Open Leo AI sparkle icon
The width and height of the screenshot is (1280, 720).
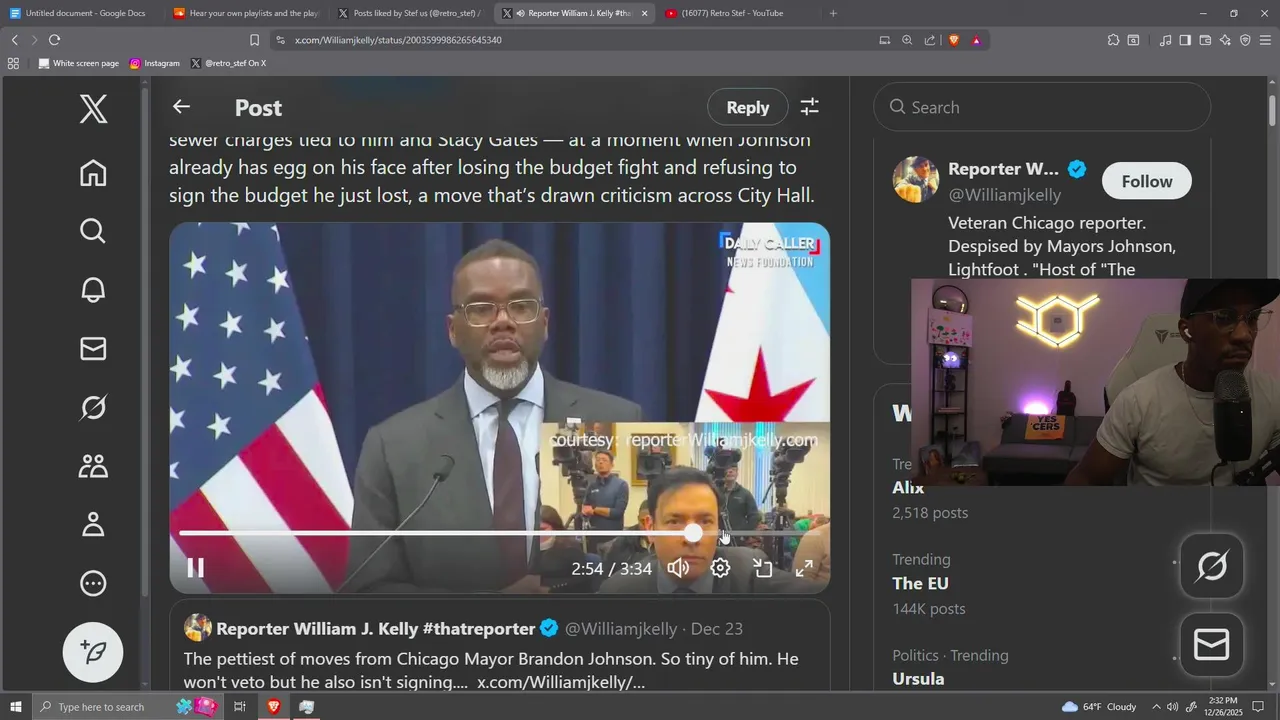(1225, 40)
